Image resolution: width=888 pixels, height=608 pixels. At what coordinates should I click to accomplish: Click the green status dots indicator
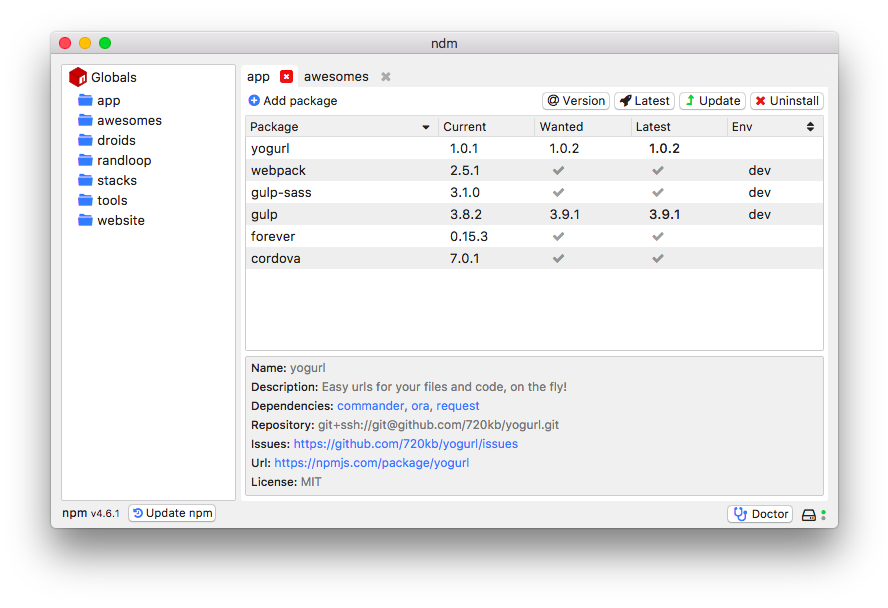823,515
